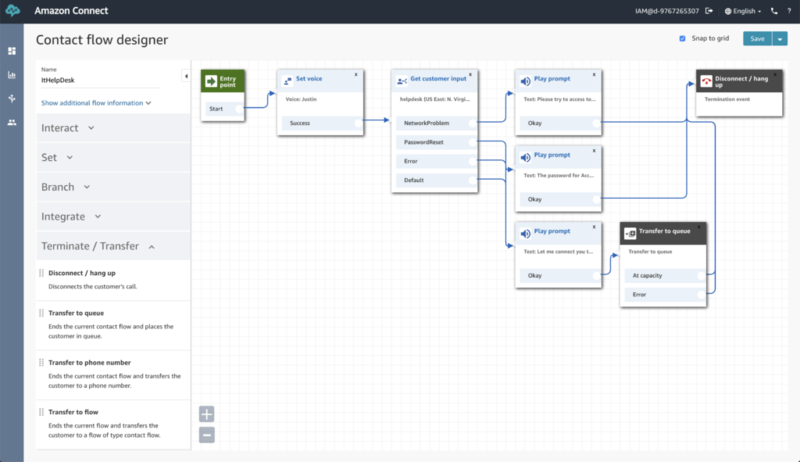Click the 'helpdesk (US East: N. Virgi...' text
The height and width of the screenshot is (462, 800).
click(x=435, y=99)
